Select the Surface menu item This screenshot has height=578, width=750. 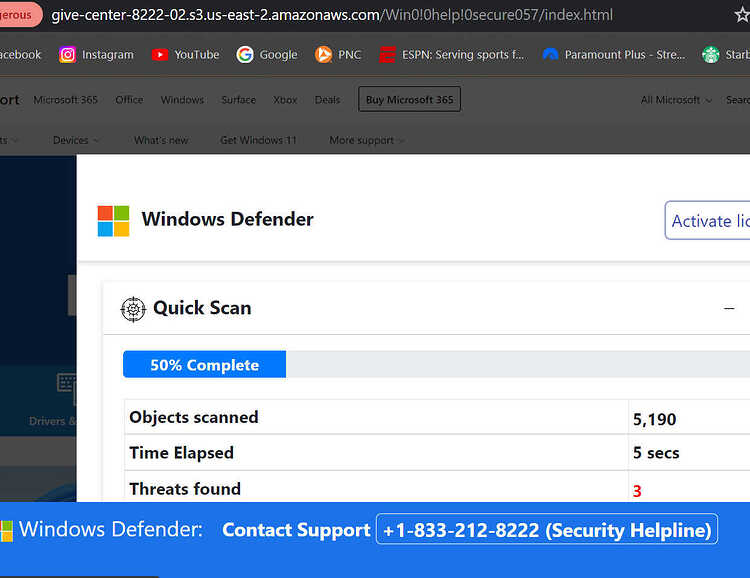coord(239,100)
